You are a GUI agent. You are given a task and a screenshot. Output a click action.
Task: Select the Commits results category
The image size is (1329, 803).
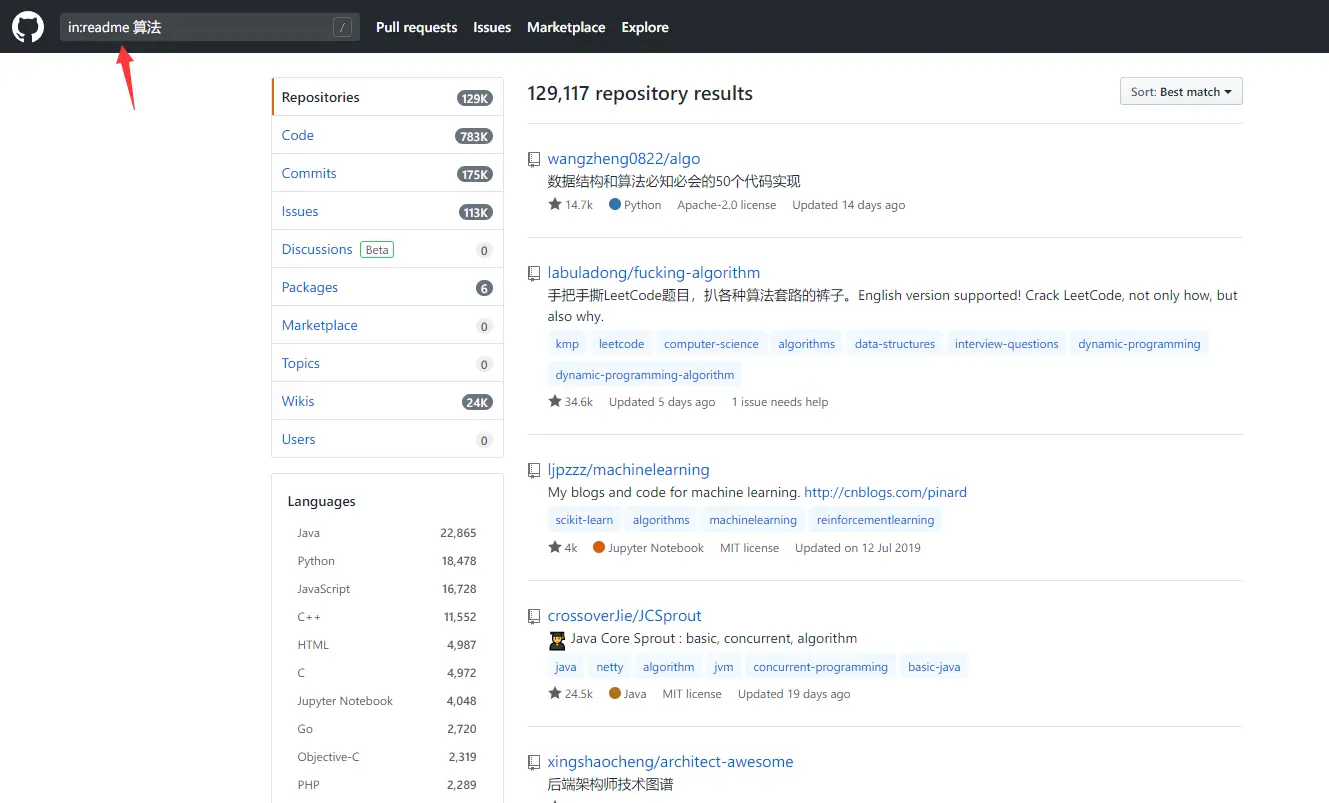[387, 173]
